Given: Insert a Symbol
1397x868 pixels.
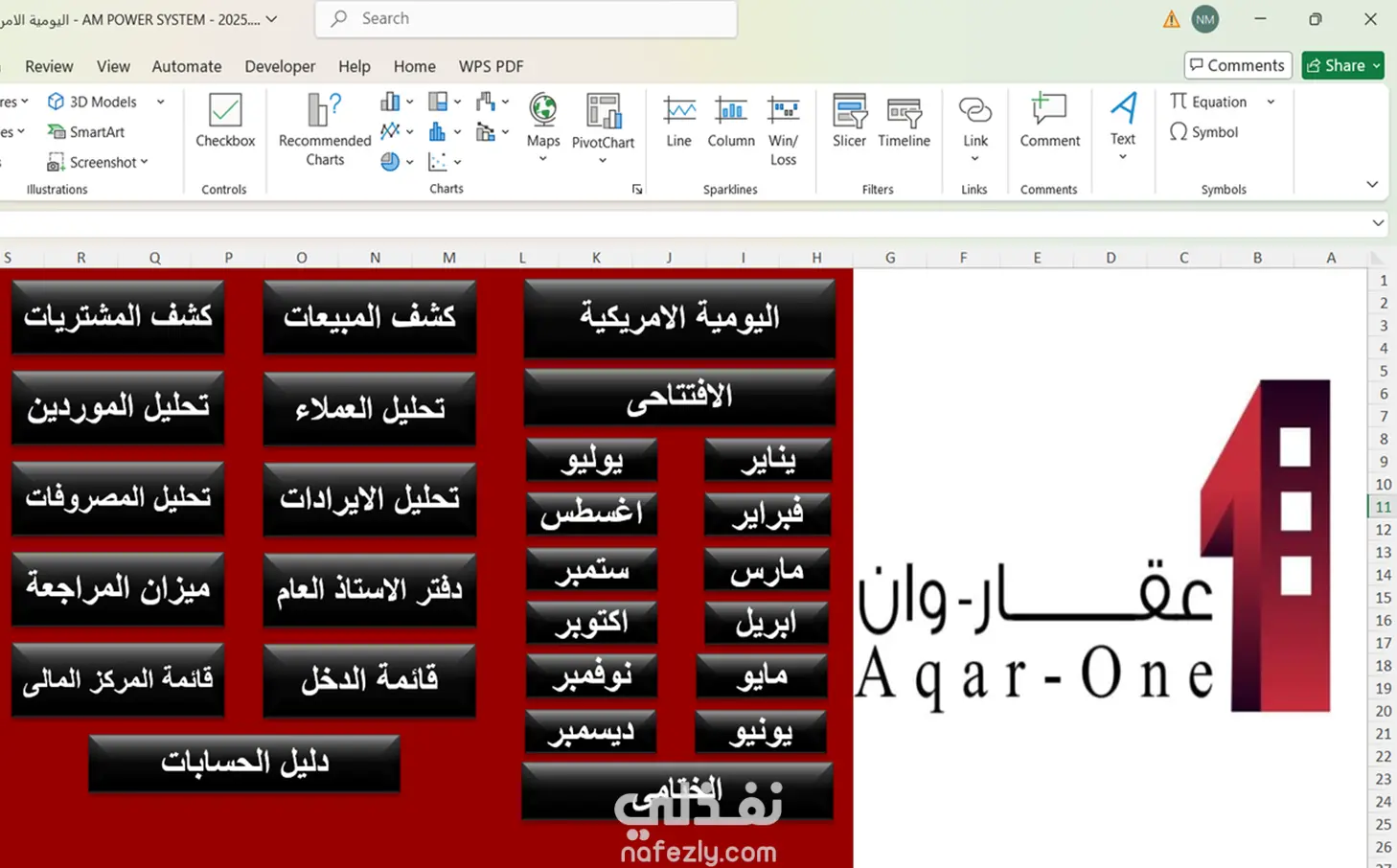Looking at the screenshot, I should click(1204, 132).
